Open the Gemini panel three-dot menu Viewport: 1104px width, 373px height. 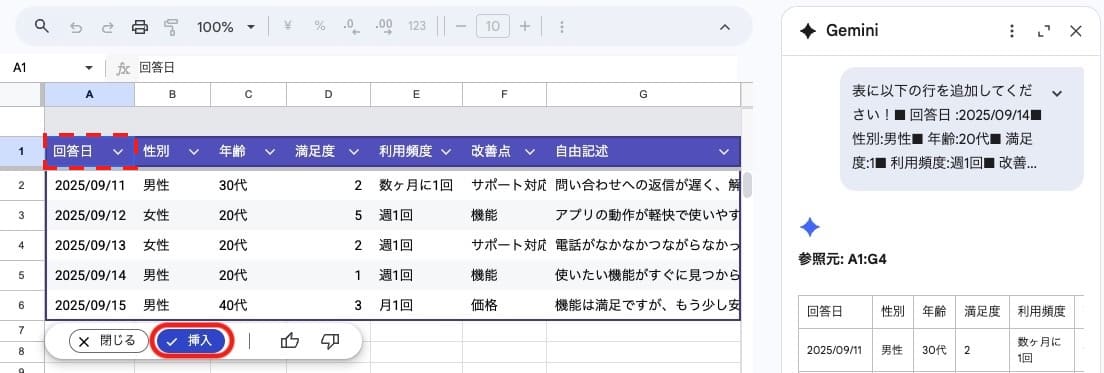click(1012, 31)
